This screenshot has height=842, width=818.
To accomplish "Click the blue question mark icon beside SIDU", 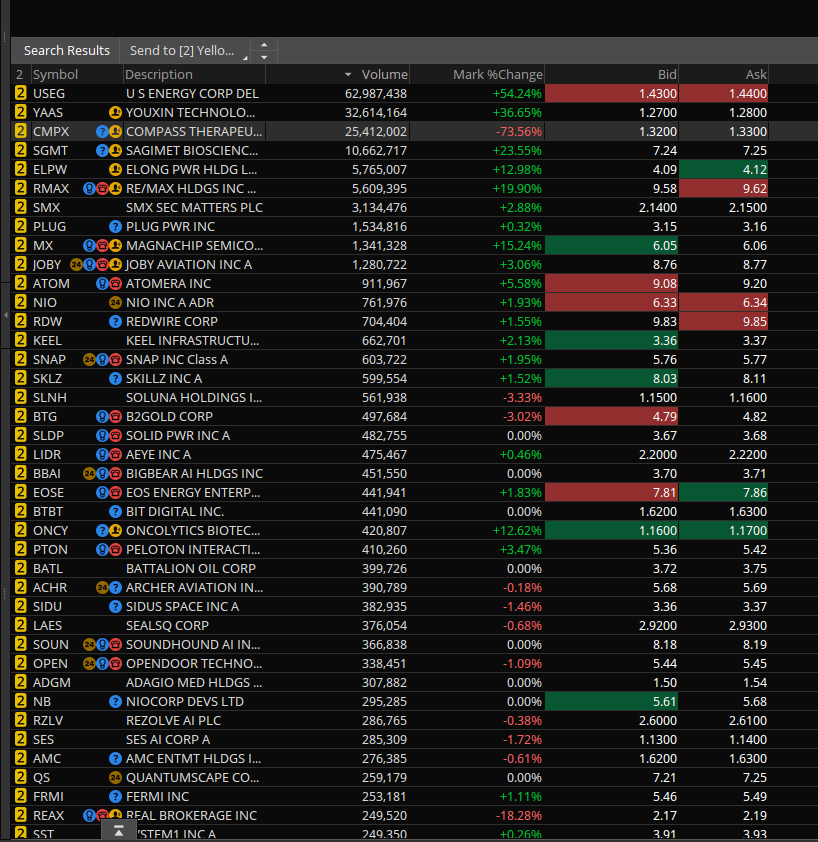I will (115, 607).
